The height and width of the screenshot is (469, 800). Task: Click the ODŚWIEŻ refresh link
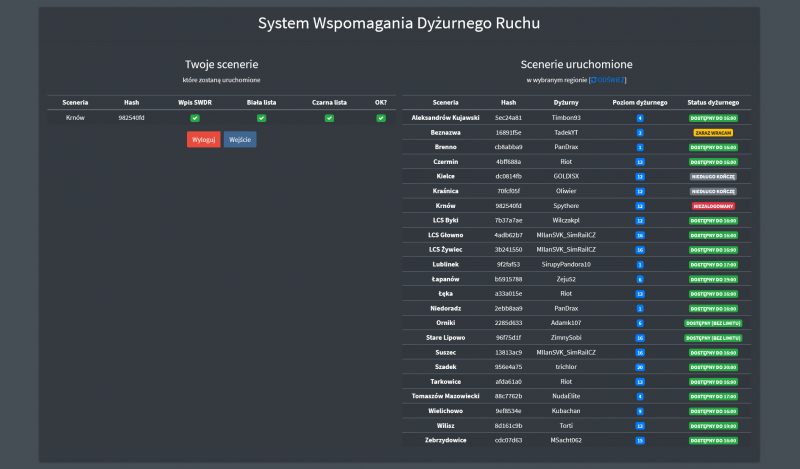pyautogui.click(x=611, y=79)
